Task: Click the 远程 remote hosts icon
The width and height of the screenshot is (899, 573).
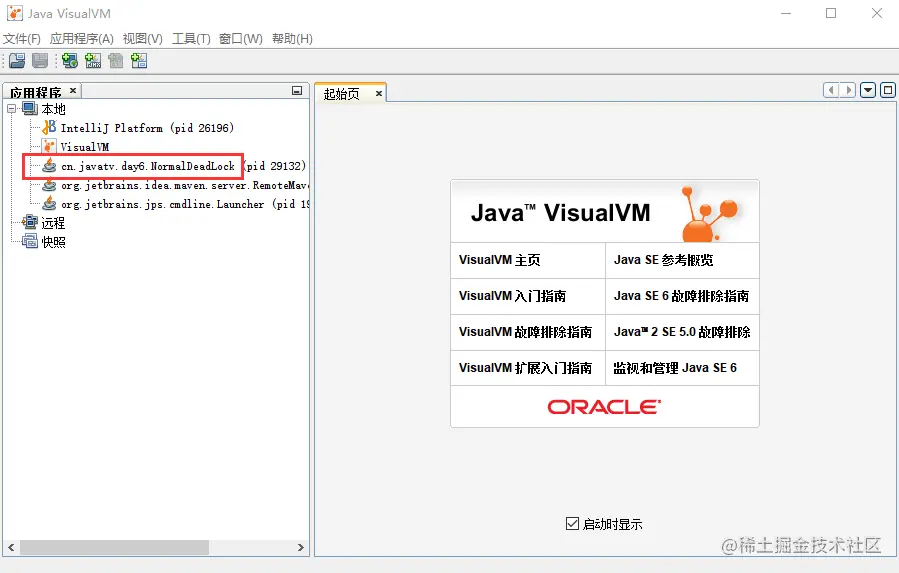Action: click(30, 222)
